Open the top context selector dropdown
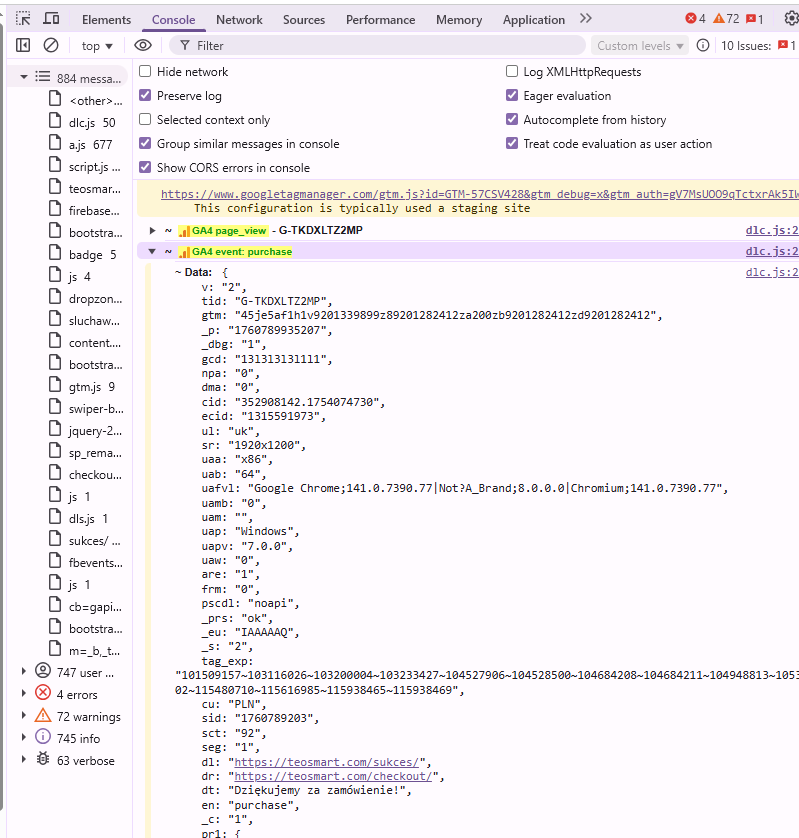 97,46
